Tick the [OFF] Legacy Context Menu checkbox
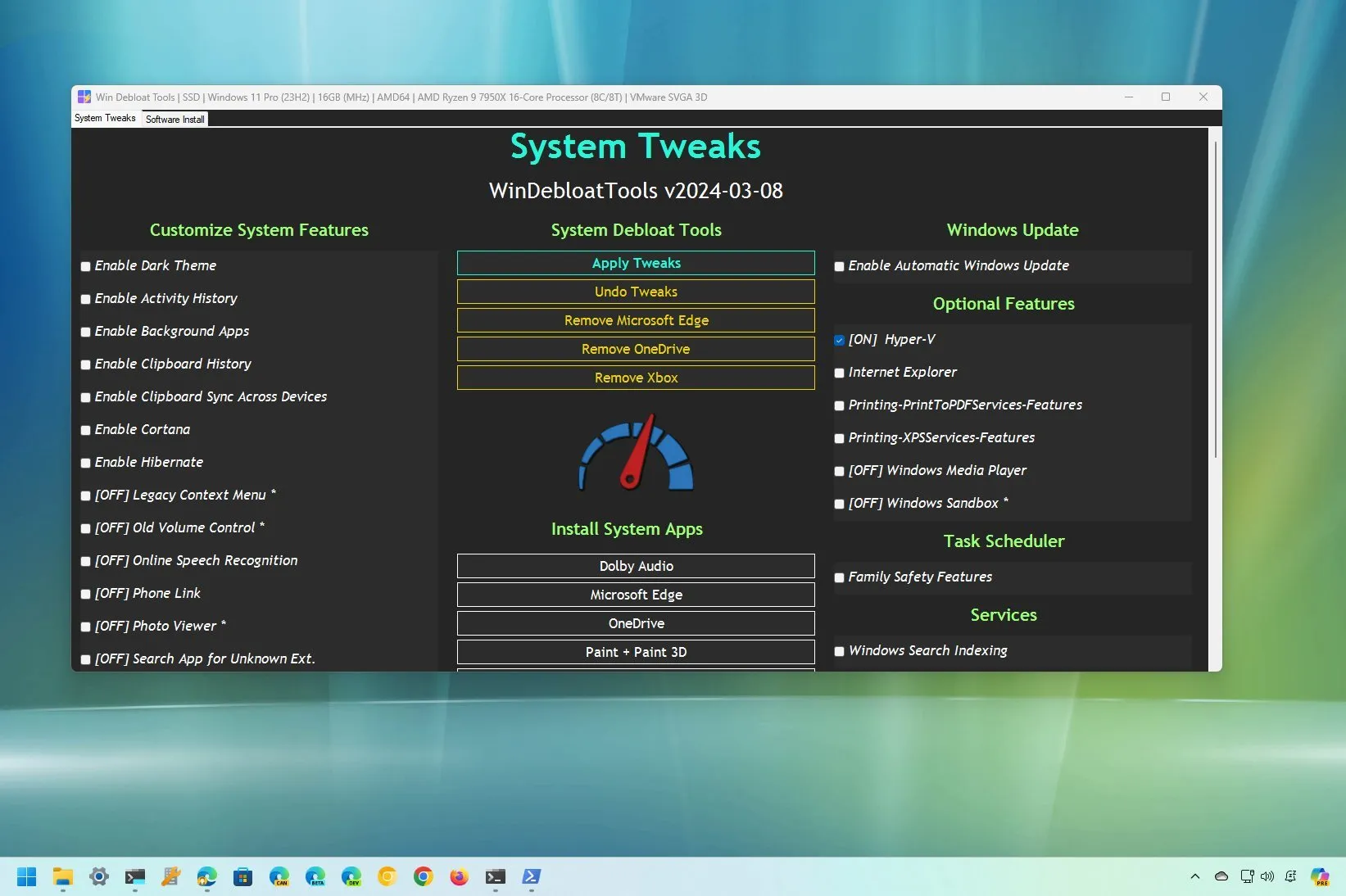 point(85,496)
